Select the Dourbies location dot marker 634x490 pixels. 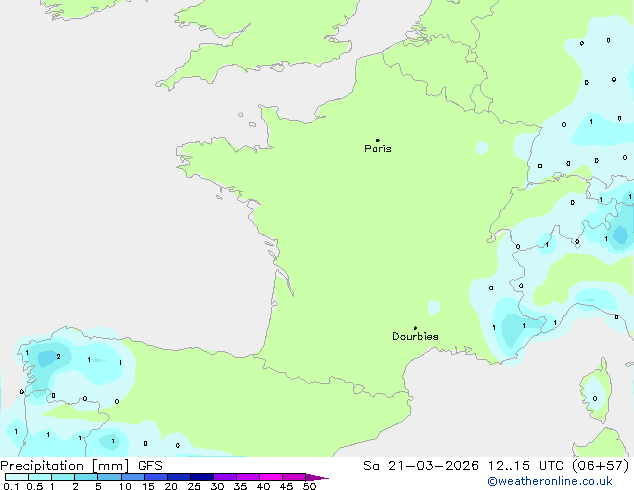pos(415,328)
